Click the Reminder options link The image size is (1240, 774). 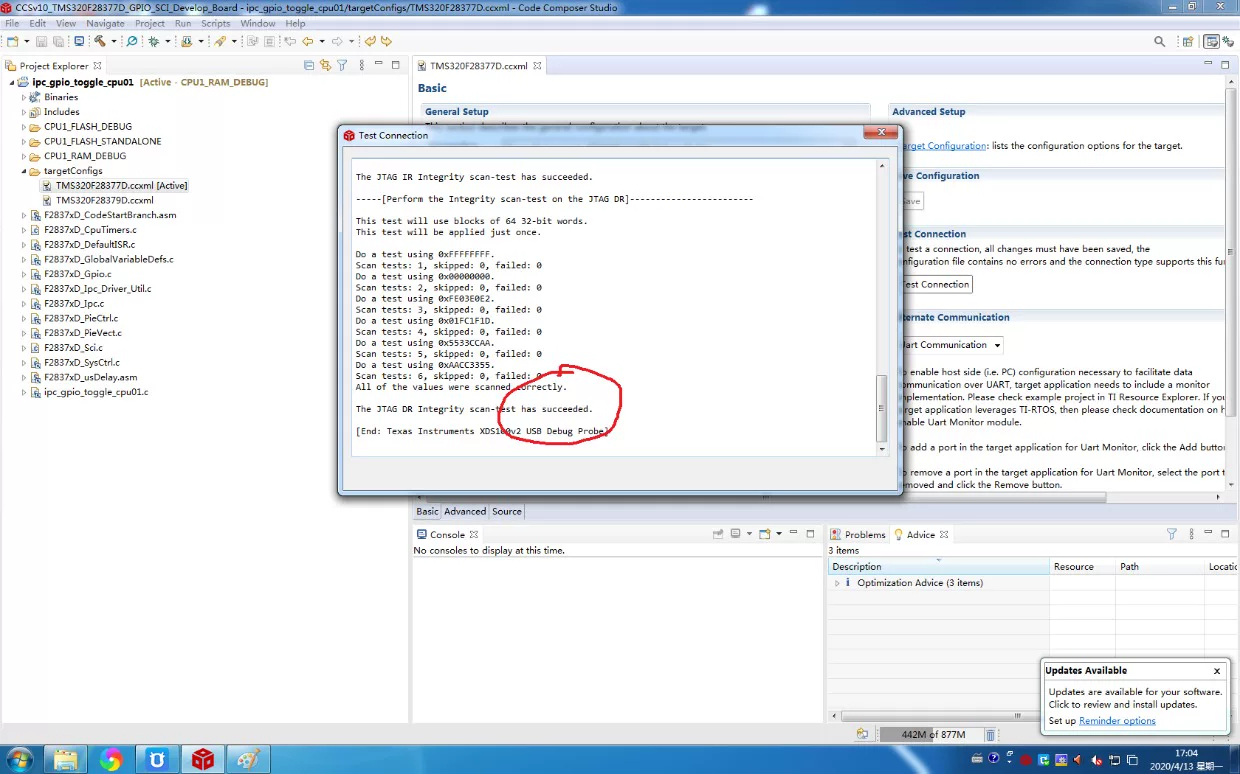1117,720
